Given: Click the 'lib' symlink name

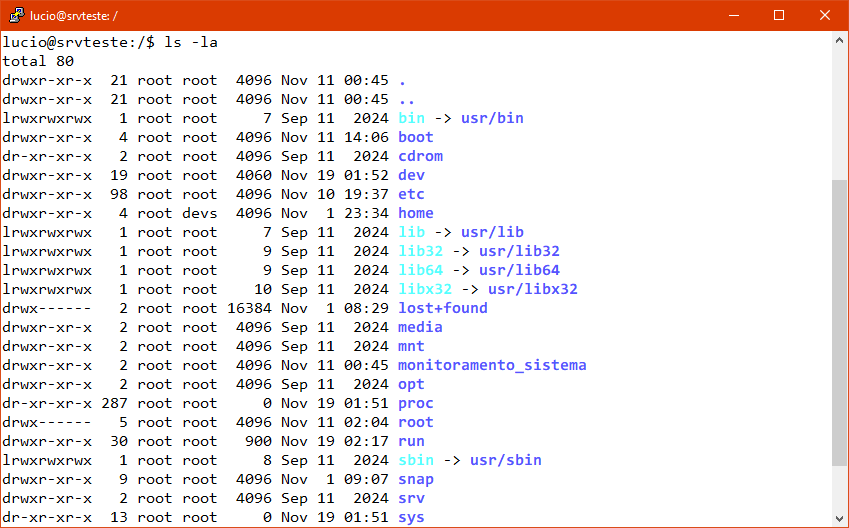Looking at the screenshot, I should click(x=412, y=232).
